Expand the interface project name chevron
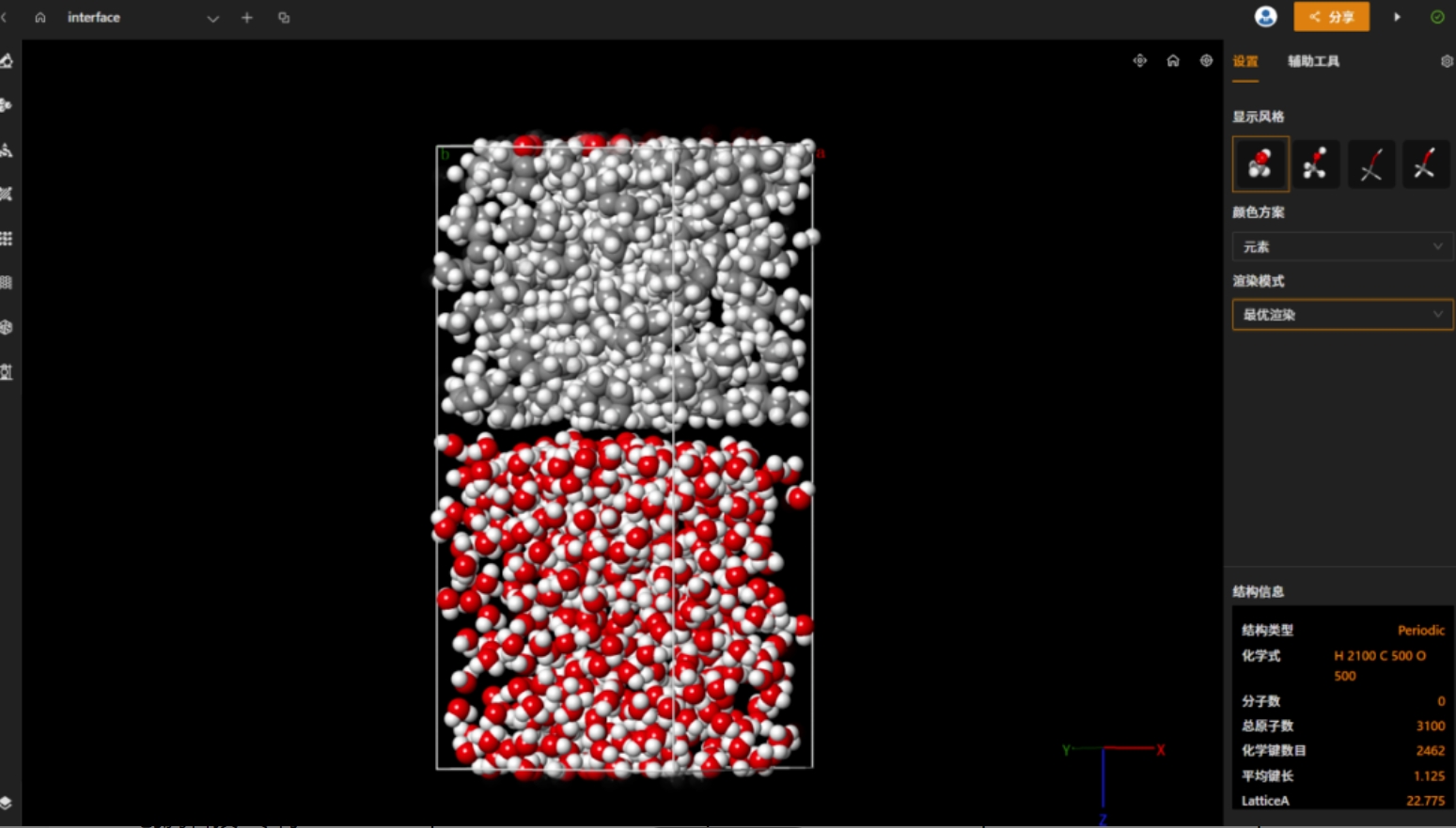This screenshot has height=828, width=1456. tap(213, 18)
